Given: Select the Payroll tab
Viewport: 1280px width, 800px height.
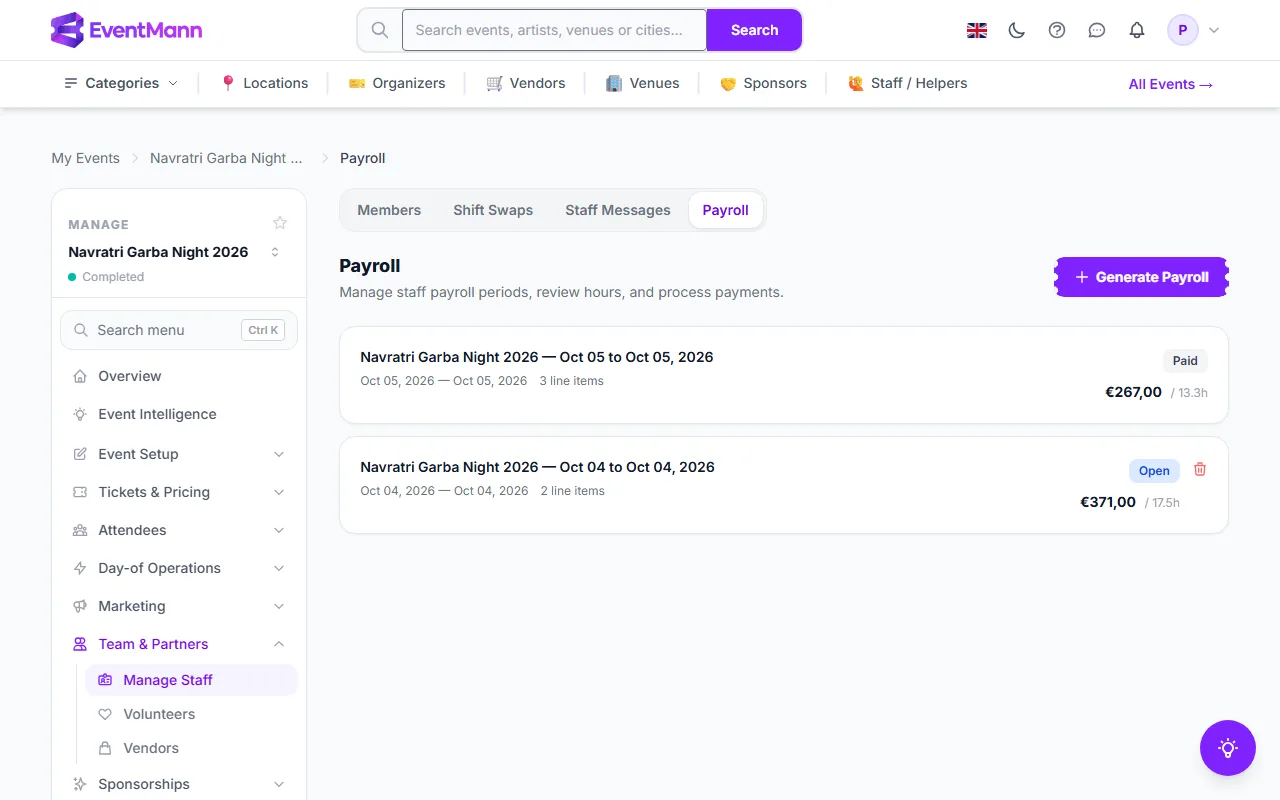Looking at the screenshot, I should (726, 210).
